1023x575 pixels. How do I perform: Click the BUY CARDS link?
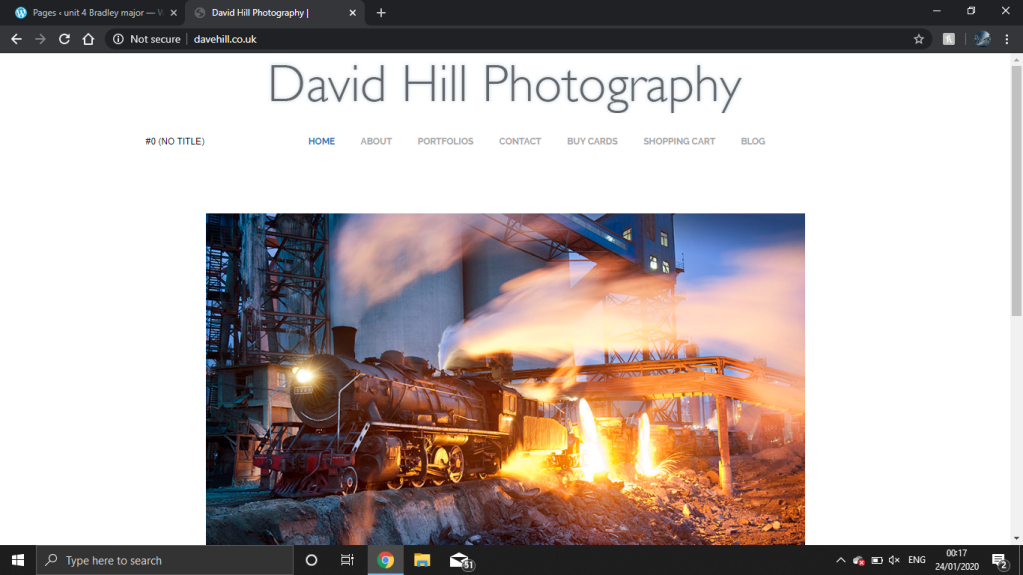pos(592,141)
